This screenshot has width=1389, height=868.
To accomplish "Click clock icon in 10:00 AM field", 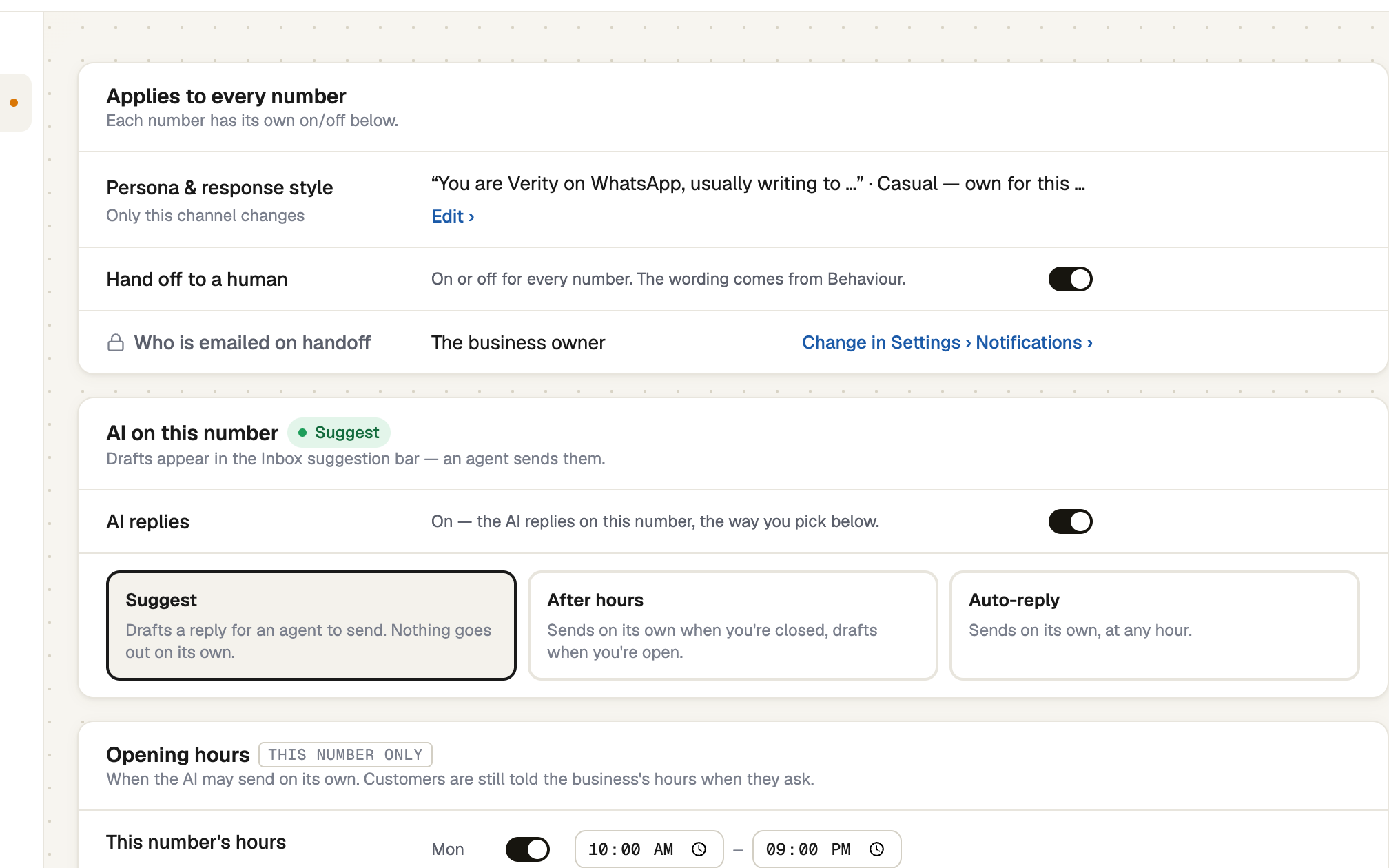I will click(x=699, y=849).
